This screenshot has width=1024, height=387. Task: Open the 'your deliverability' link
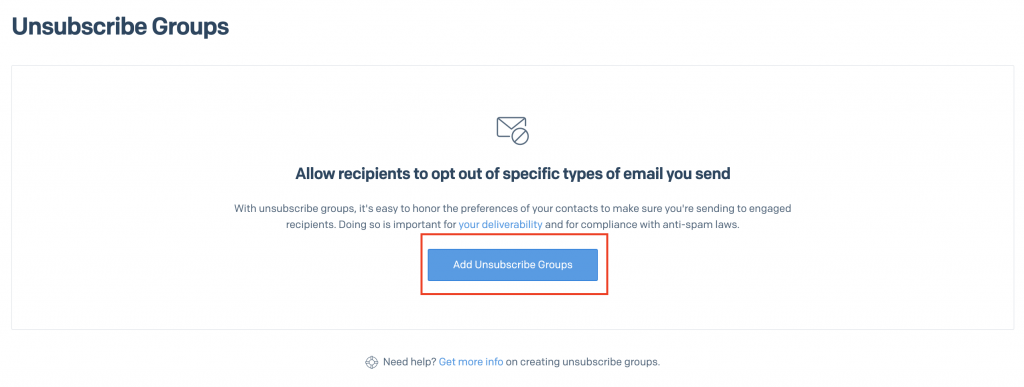(x=500, y=224)
